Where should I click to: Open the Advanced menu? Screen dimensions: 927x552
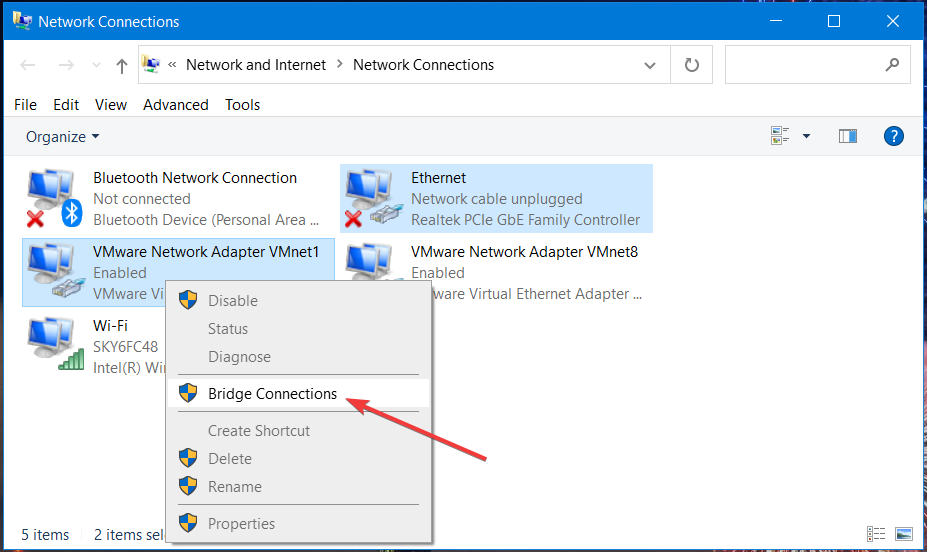(176, 104)
